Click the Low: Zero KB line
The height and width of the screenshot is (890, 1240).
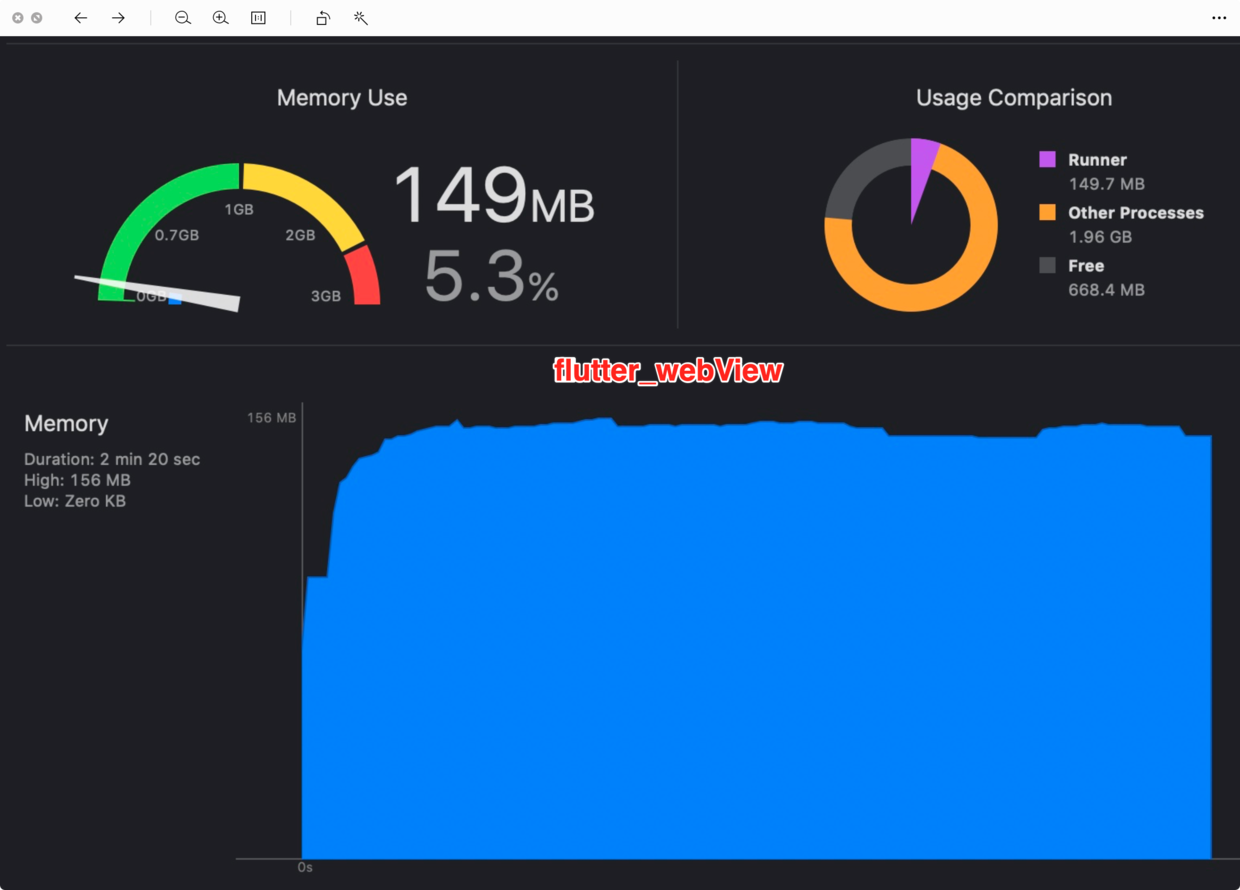click(75, 502)
